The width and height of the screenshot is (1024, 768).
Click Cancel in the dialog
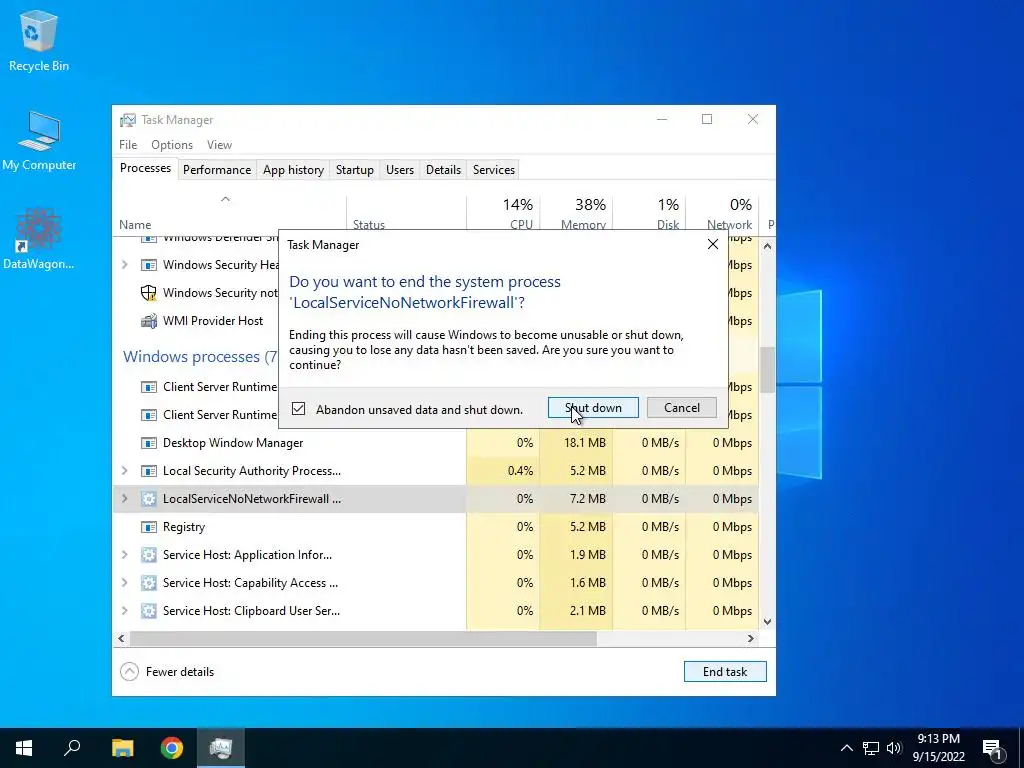[x=682, y=408]
